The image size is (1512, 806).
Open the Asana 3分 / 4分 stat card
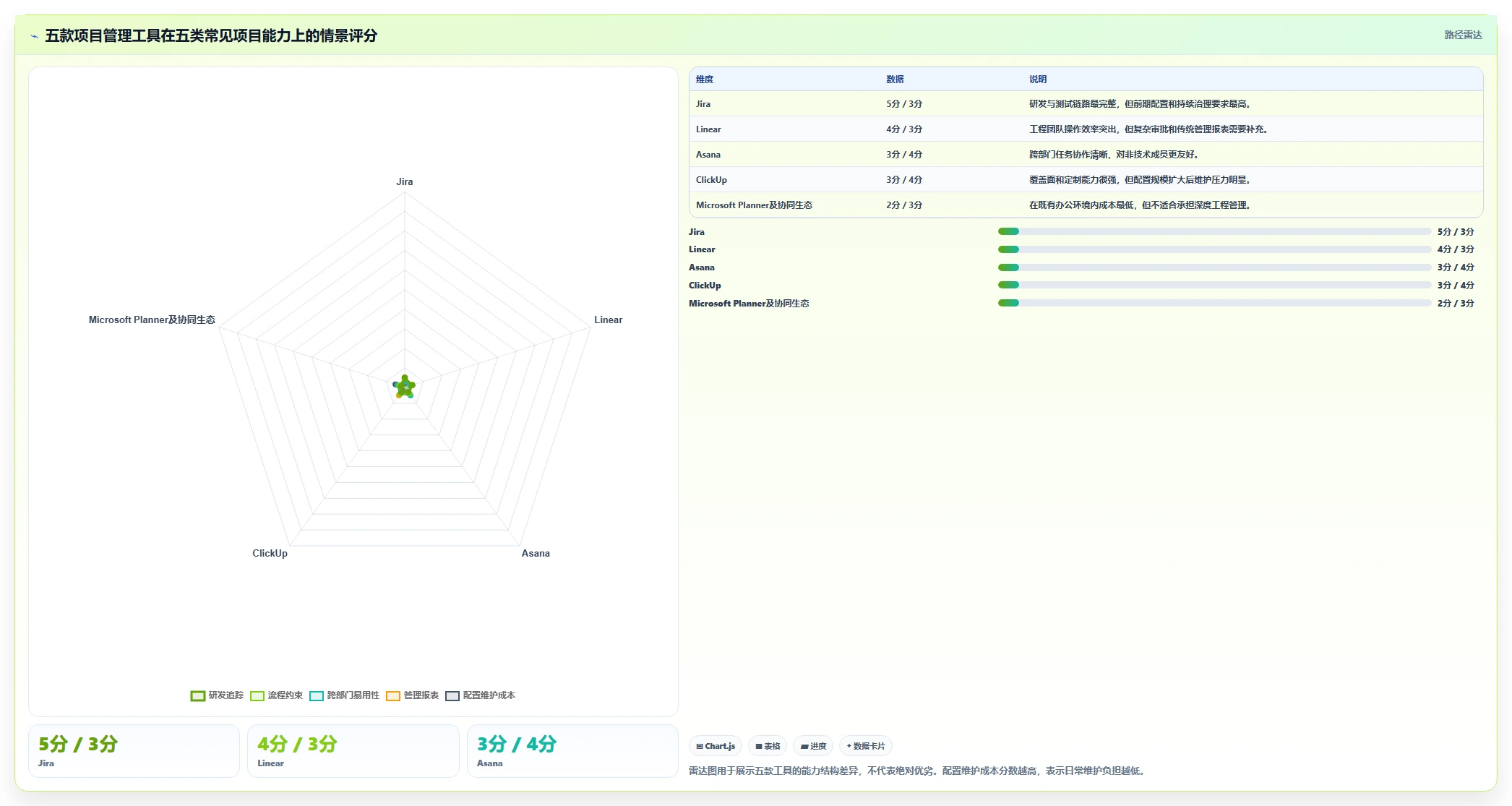(572, 751)
